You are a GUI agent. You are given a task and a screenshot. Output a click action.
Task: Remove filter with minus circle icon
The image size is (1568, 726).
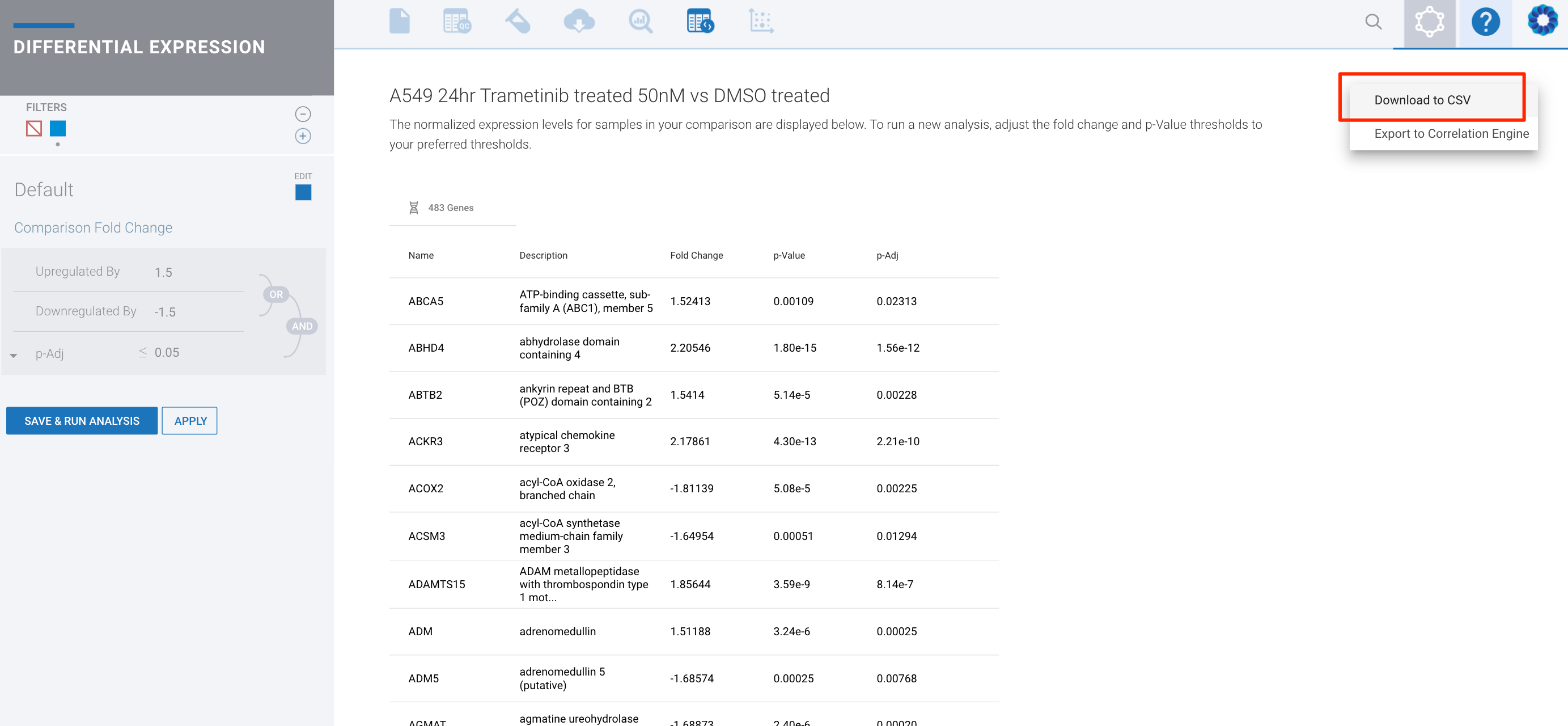coord(303,114)
